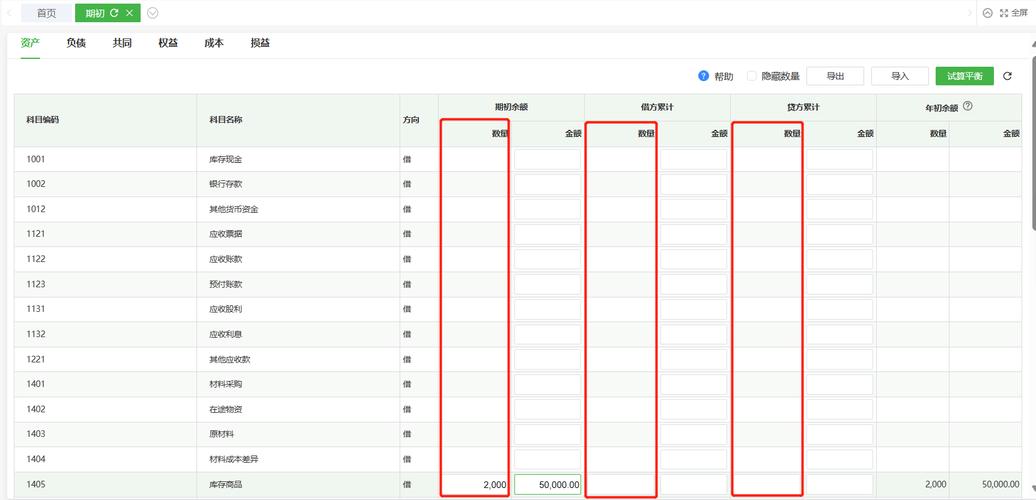Click the account name 材料采购

click(225, 384)
